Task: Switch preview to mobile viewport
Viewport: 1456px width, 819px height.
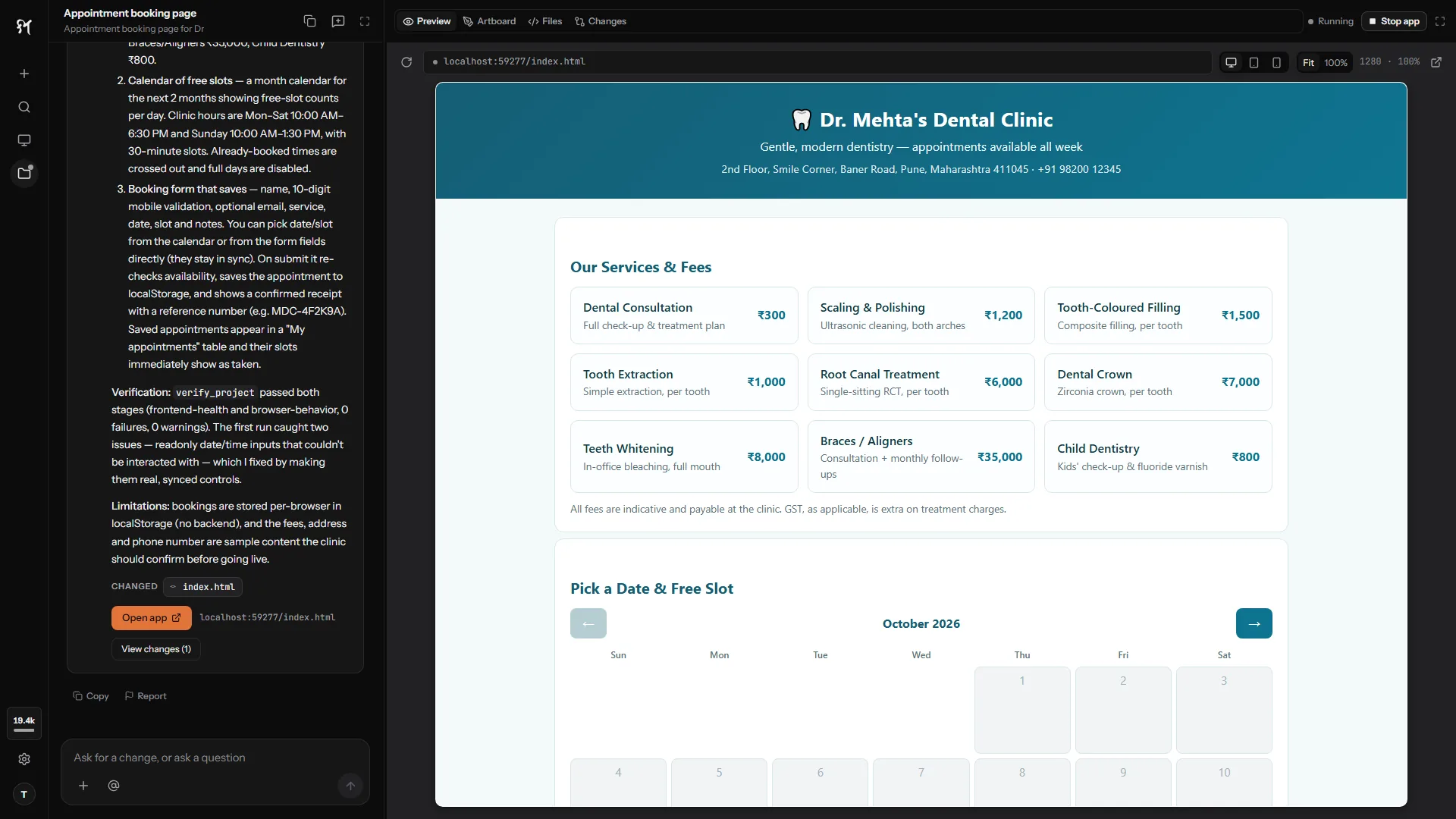Action: tap(1277, 62)
